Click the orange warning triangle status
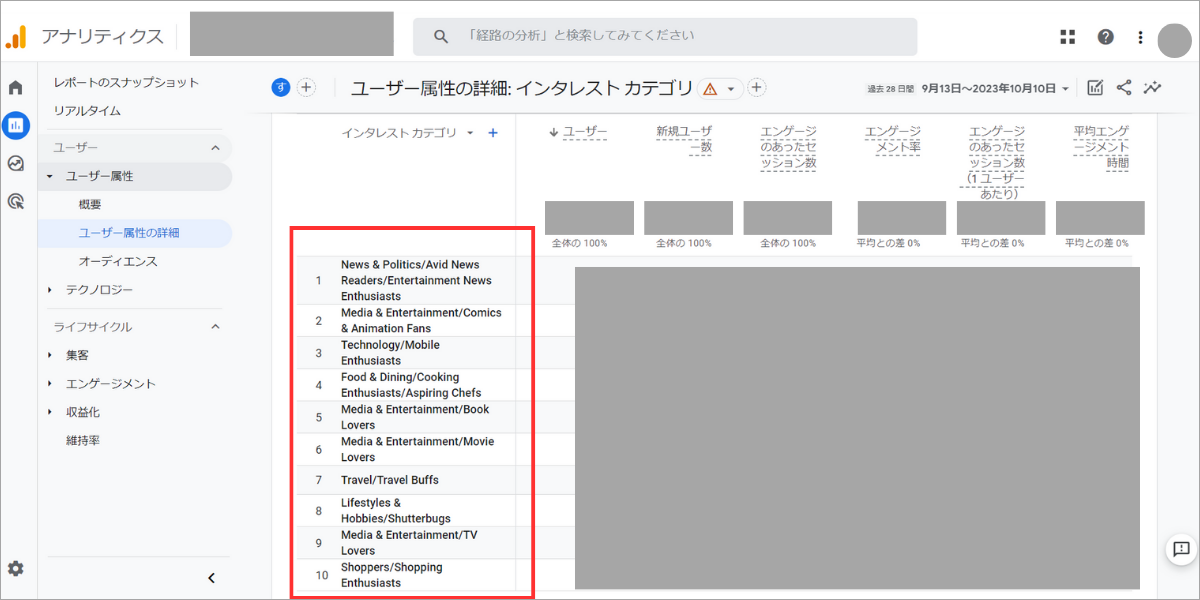Screen dimensions: 1200x600 coord(710,89)
